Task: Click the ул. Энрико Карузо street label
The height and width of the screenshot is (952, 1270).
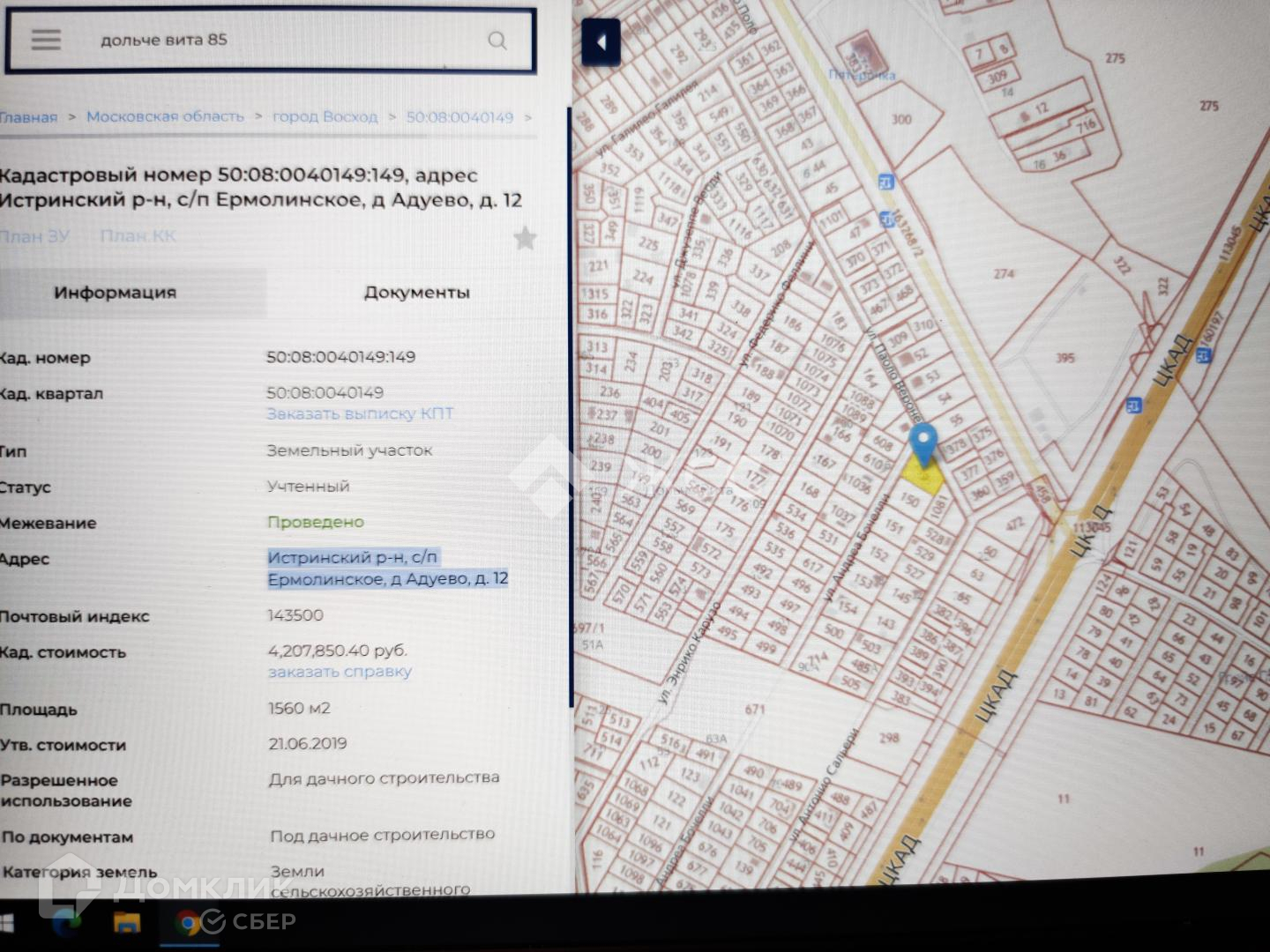Action: (690, 651)
